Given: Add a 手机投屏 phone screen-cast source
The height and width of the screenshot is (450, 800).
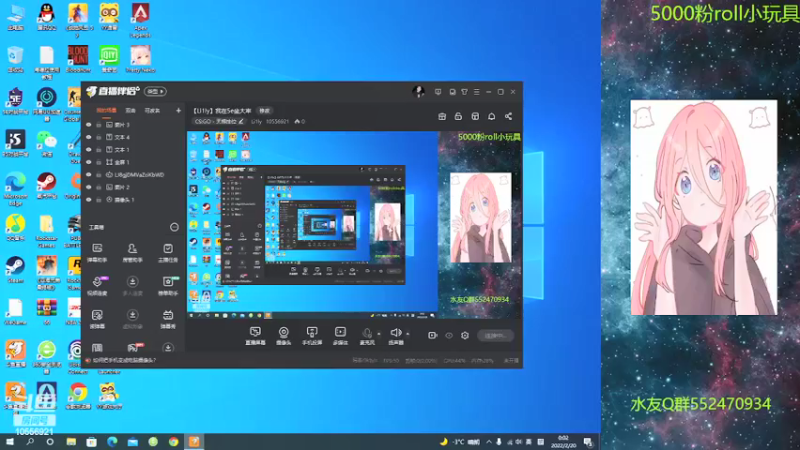Looking at the screenshot, I should coord(312,336).
